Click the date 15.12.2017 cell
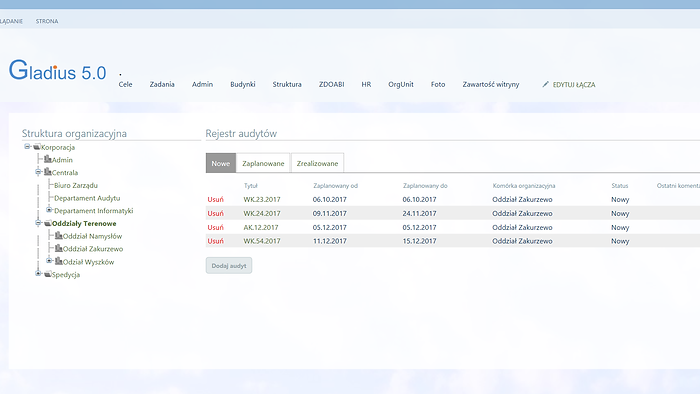Screen dimensions: 700x394 click(x=419, y=241)
